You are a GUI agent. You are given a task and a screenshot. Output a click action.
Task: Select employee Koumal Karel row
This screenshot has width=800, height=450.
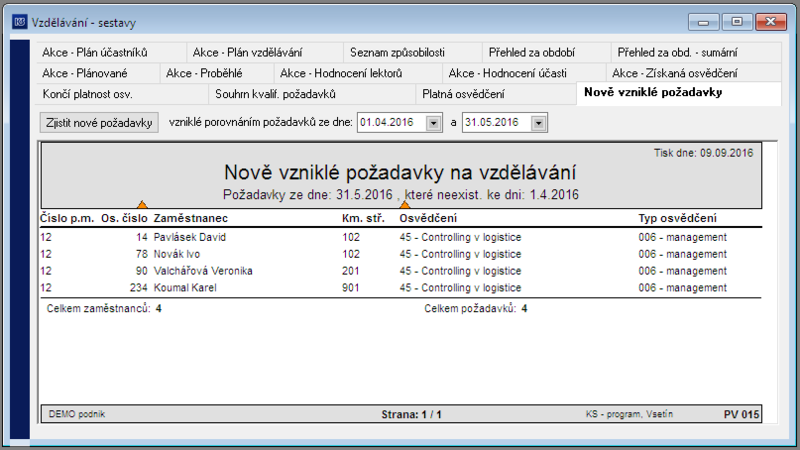tap(401, 288)
